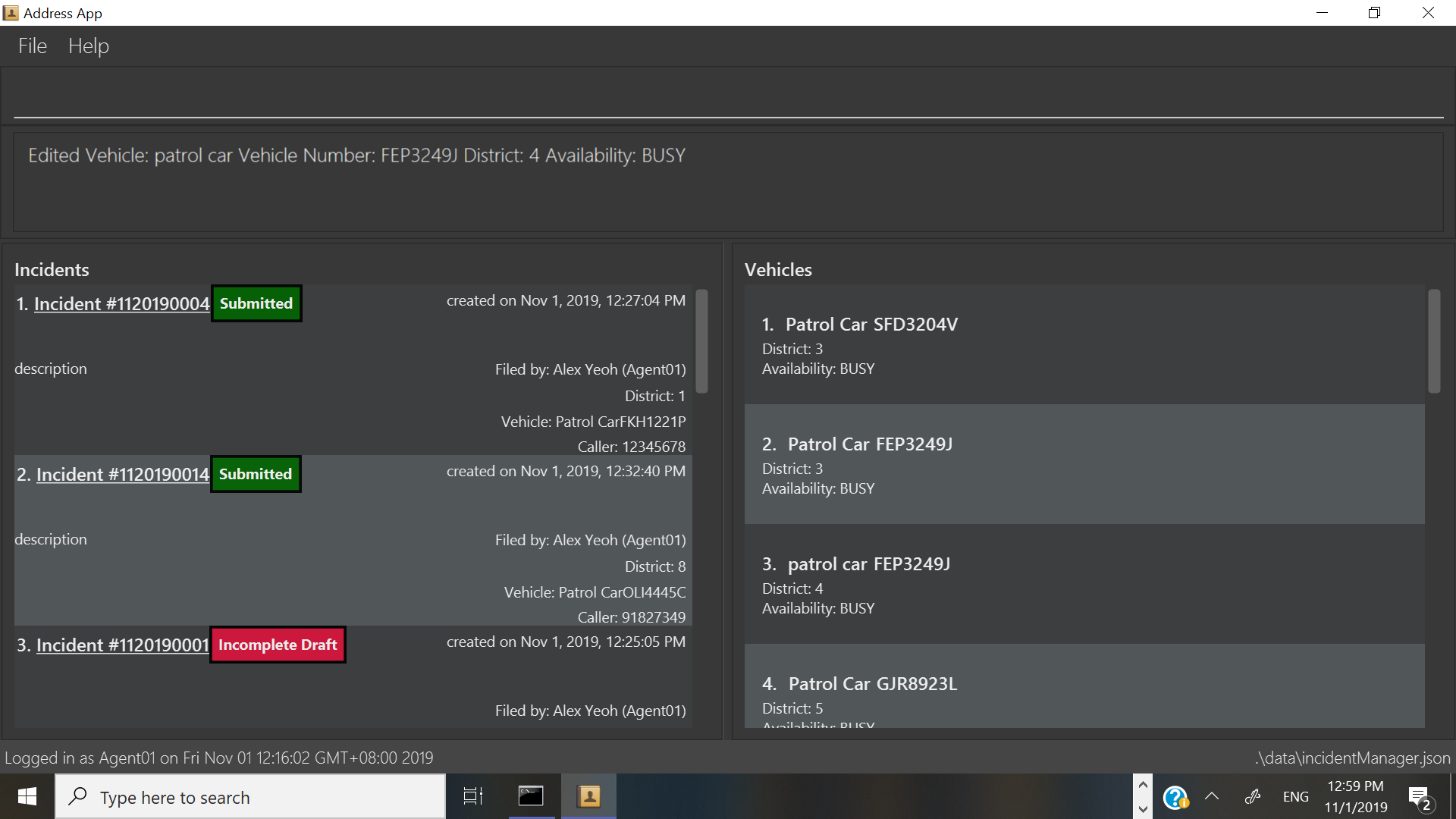Viewport: 1456px width, 819px height.
Task: Click the Address App taskbar icon
Action: [x=589, y=796]
